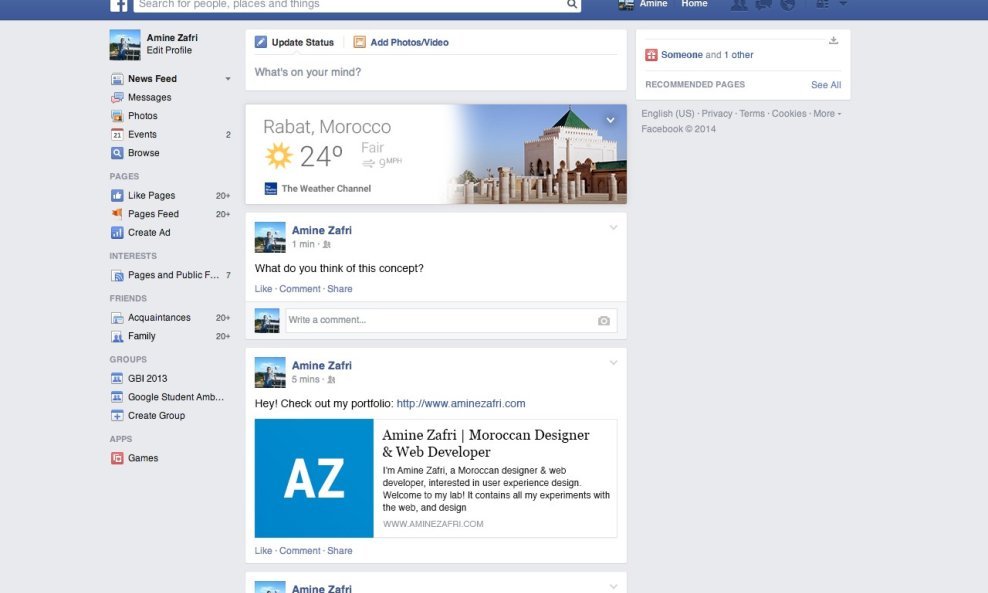This screenshot has height=593, width=988.
Task: Click the Update Status pencil icon
Action: coord(261,42)
